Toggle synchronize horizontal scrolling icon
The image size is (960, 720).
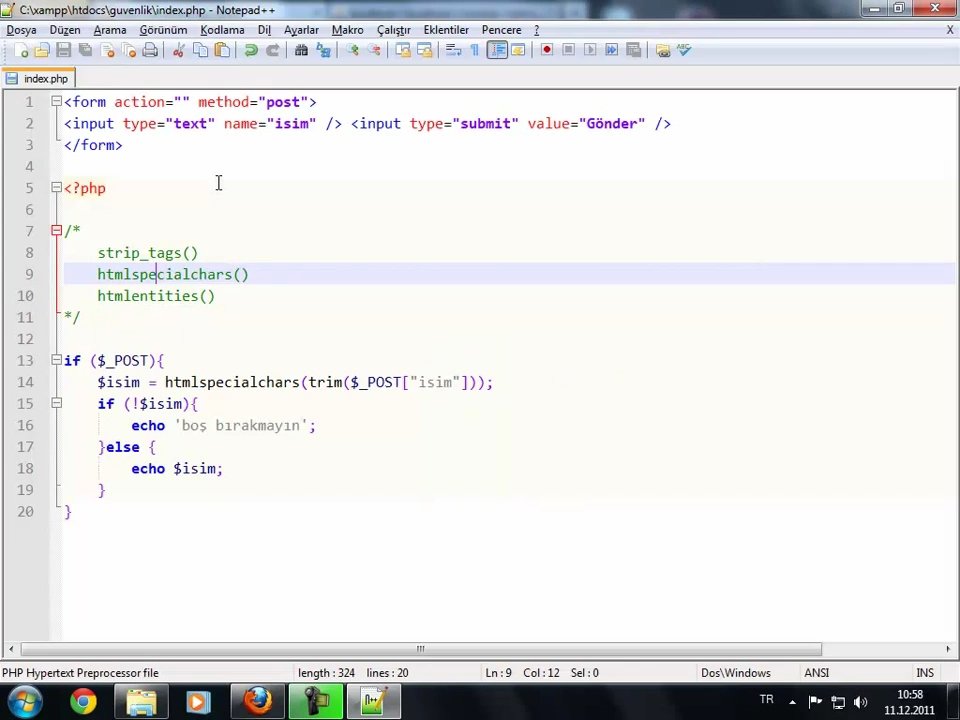[x=424, y=50]
